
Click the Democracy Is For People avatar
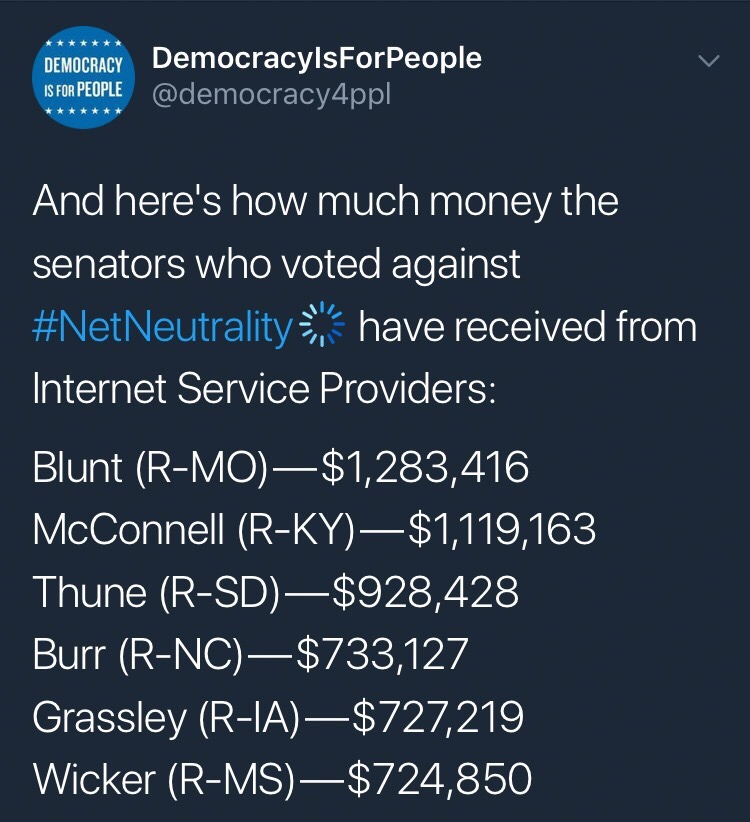[x=78, y=77]
